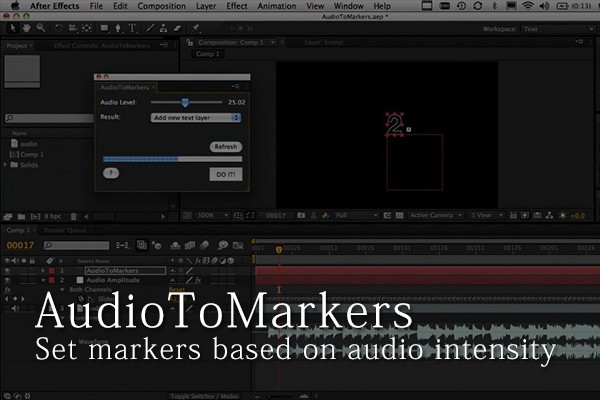This screenshot has height=400, width=600.
Task: Enable motion blur for the composition
Action: 204,245
